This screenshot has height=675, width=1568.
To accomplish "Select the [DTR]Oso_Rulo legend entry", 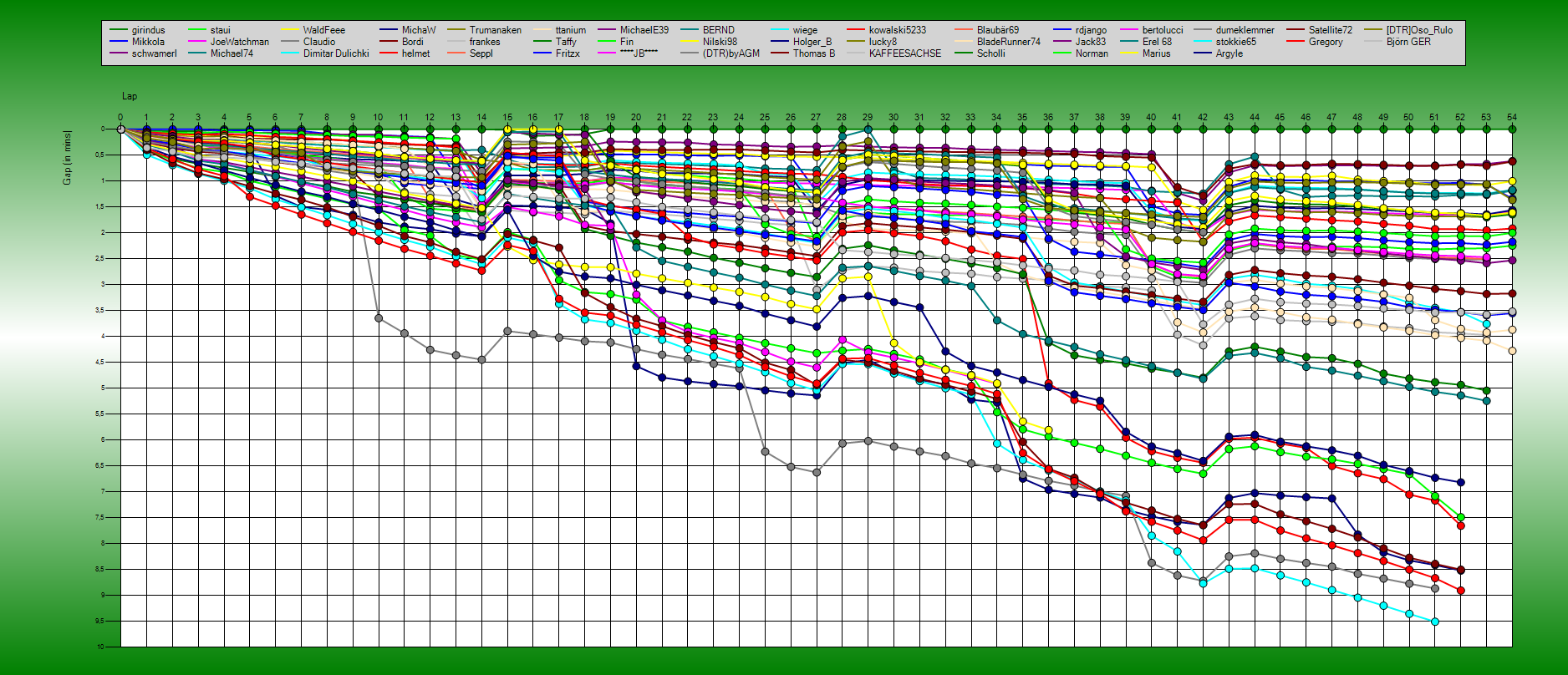I will pos(1418,30).
